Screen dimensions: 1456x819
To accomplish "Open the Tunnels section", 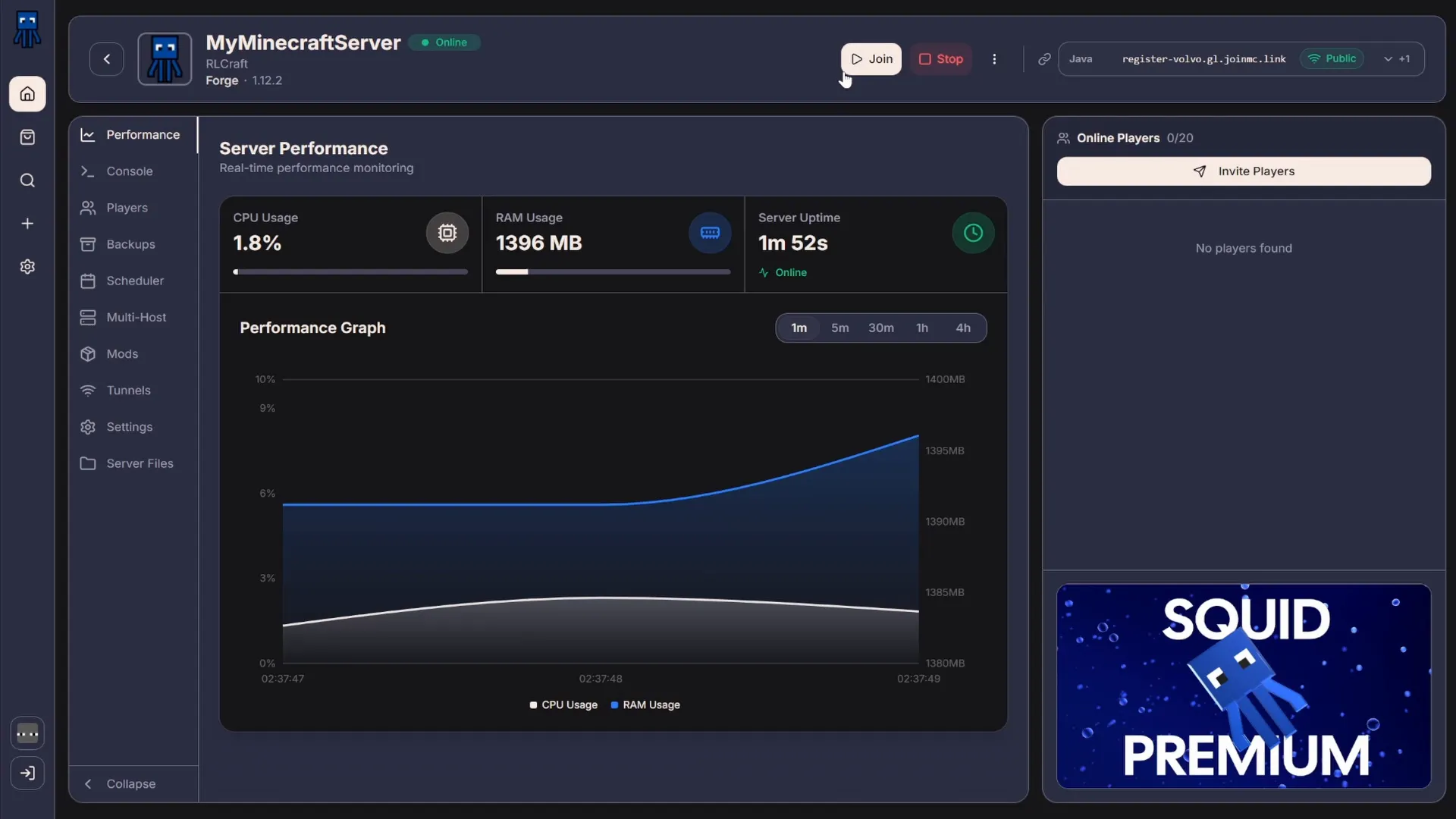I will 133,391.
